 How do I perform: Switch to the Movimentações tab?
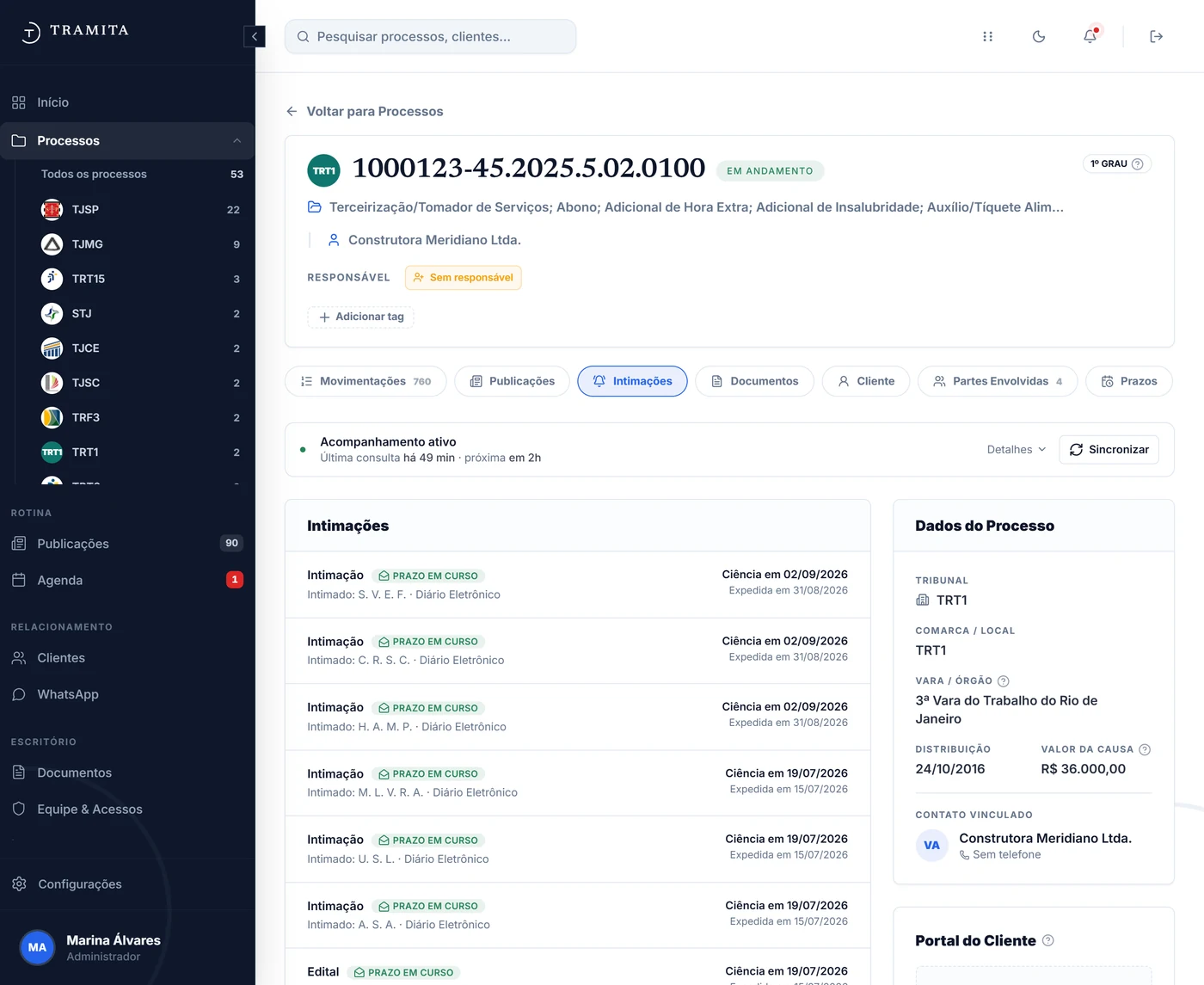365,381
